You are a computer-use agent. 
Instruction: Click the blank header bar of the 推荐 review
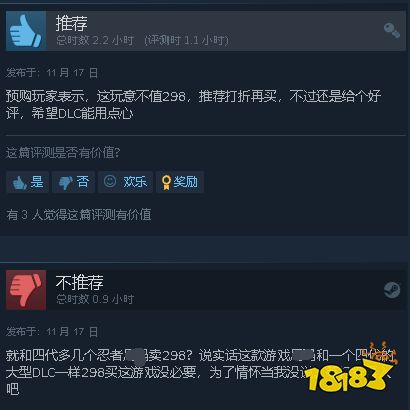pyautogui.click(x=300, y=30)
